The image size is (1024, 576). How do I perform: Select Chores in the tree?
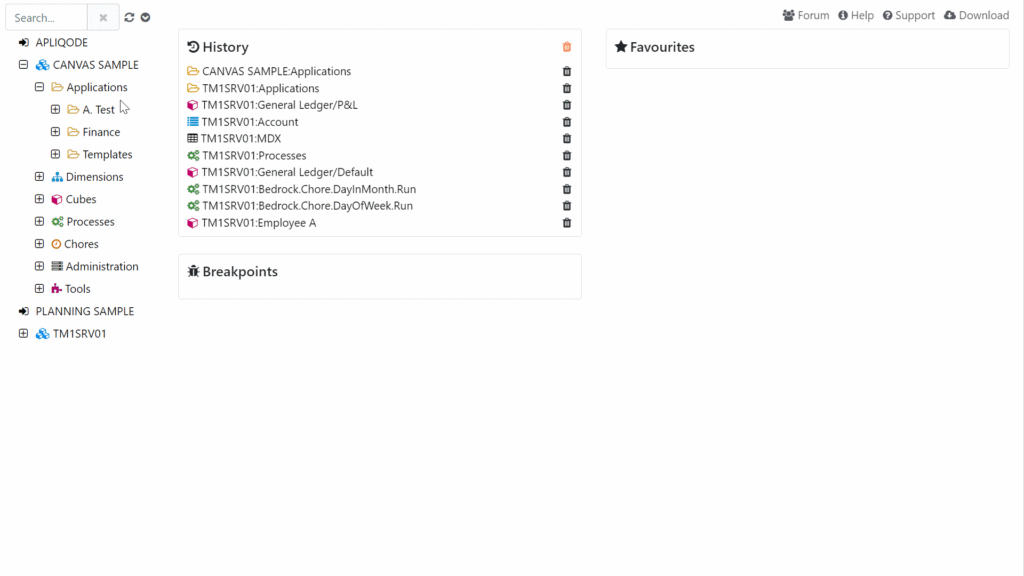[81, 244]
